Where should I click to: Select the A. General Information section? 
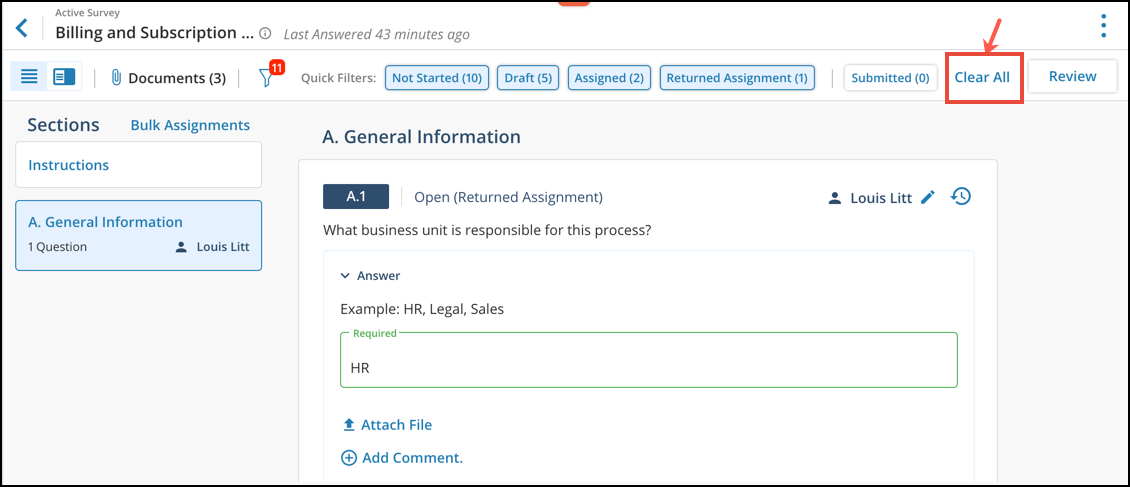point(138,236)
